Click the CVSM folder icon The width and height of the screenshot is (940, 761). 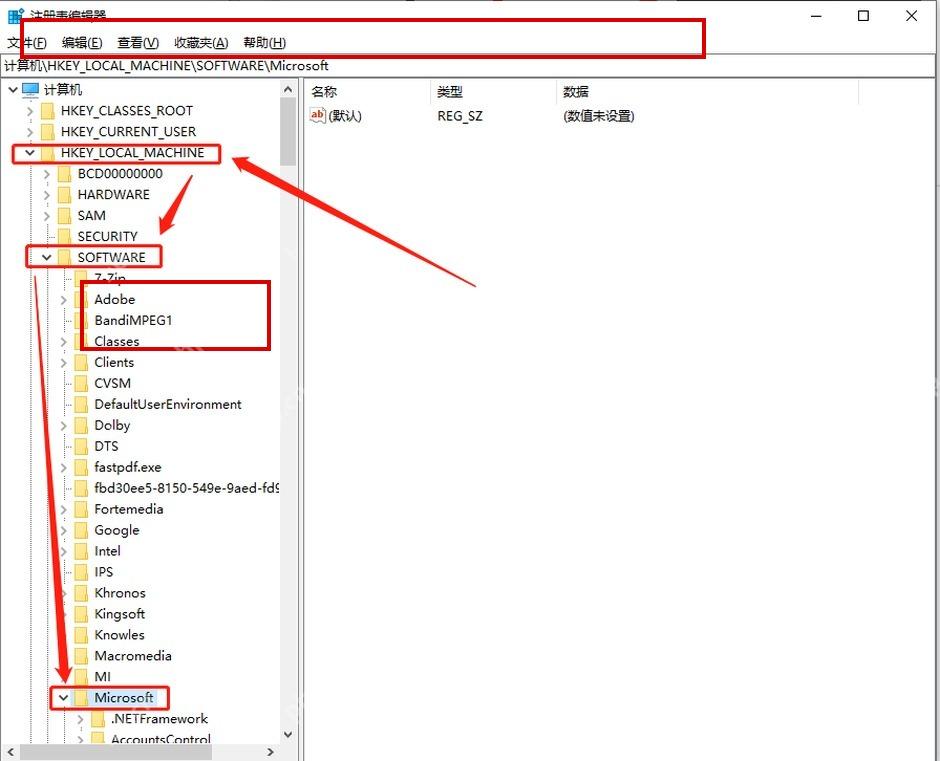tap(81, 383)
